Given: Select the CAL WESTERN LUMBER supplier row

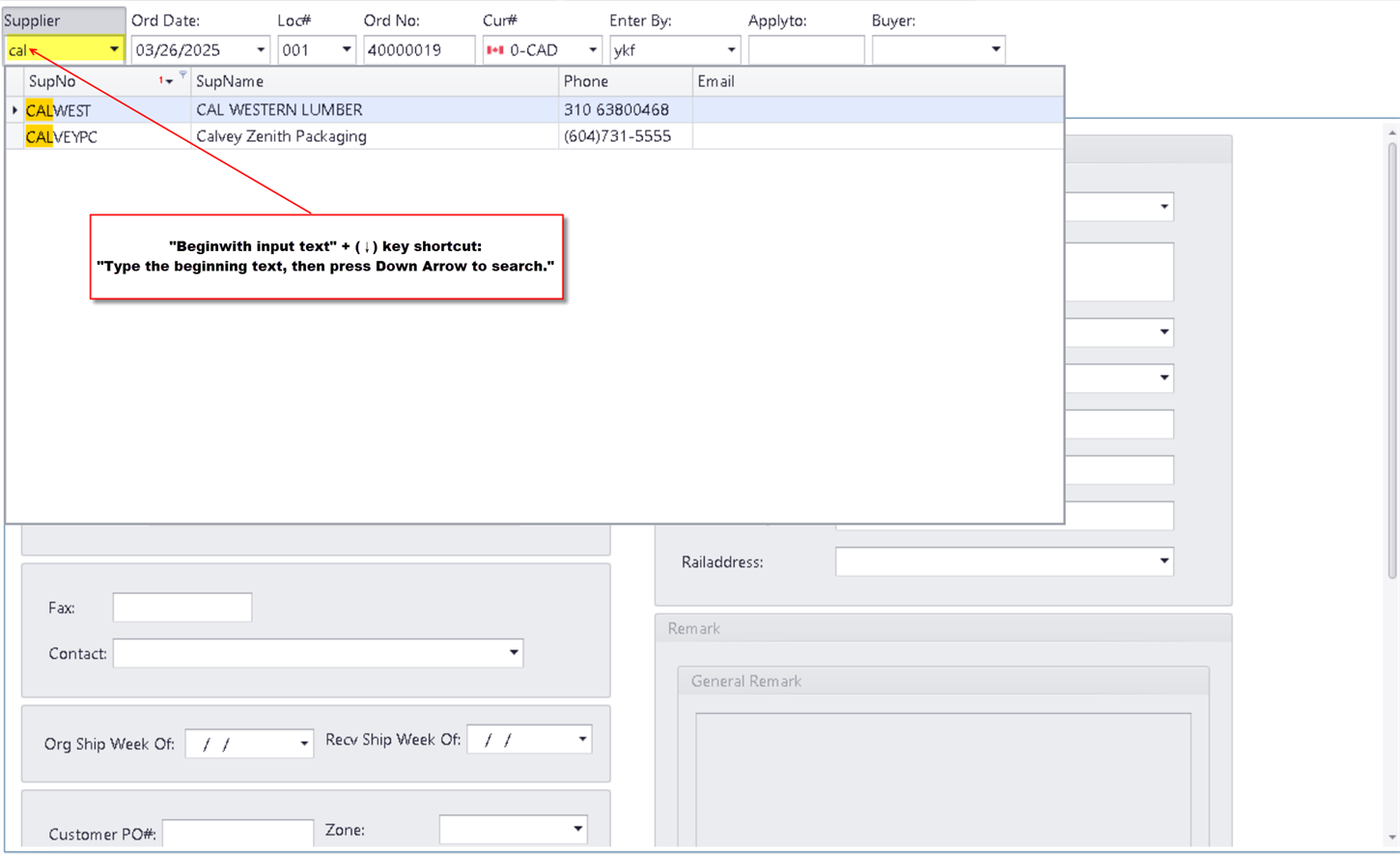Looking at the screenshot, I should coord(279,110).
